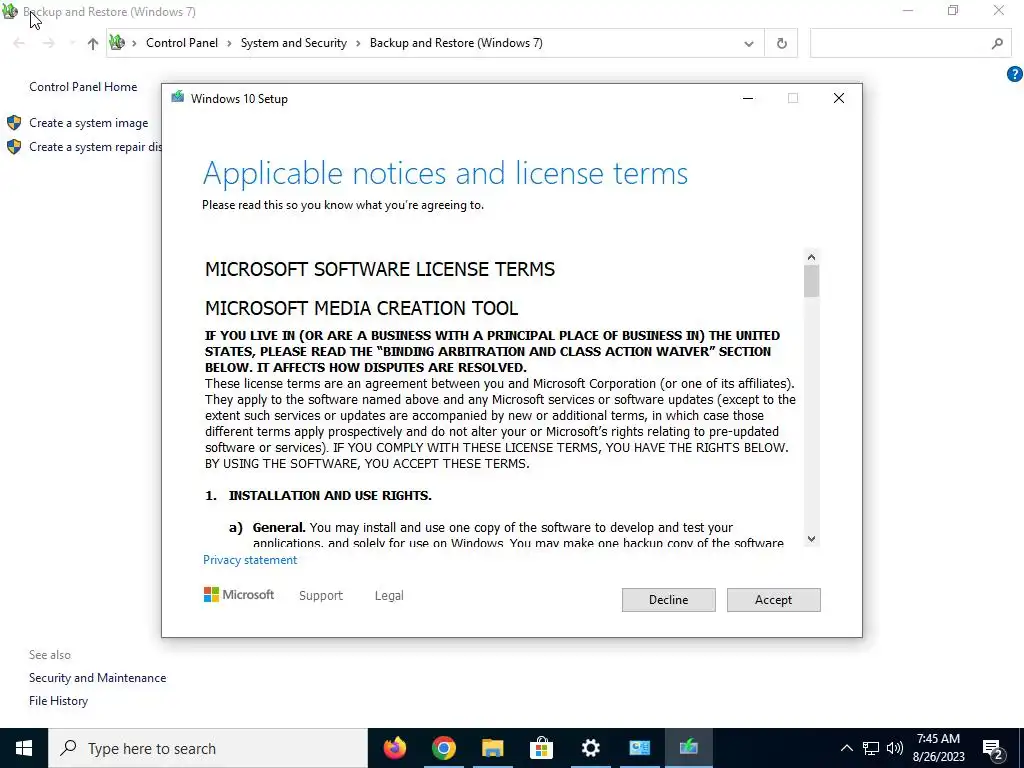Viewport: 1024px width, 768px height.
Task: Open address bar history dropdown
Action: (748, 44)
